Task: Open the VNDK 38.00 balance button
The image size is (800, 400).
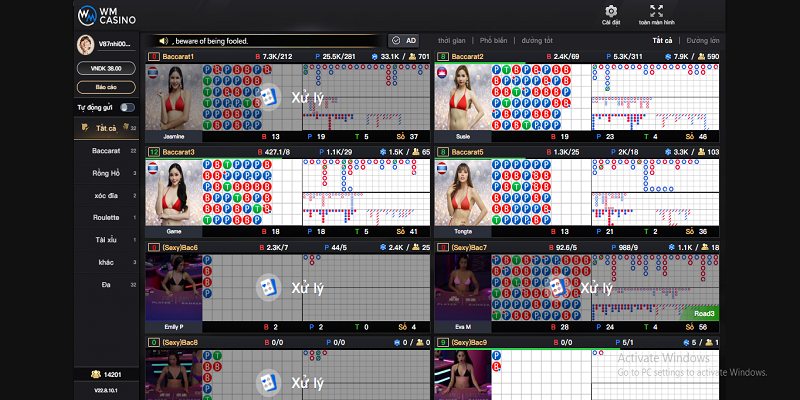Action: point(106,68)
